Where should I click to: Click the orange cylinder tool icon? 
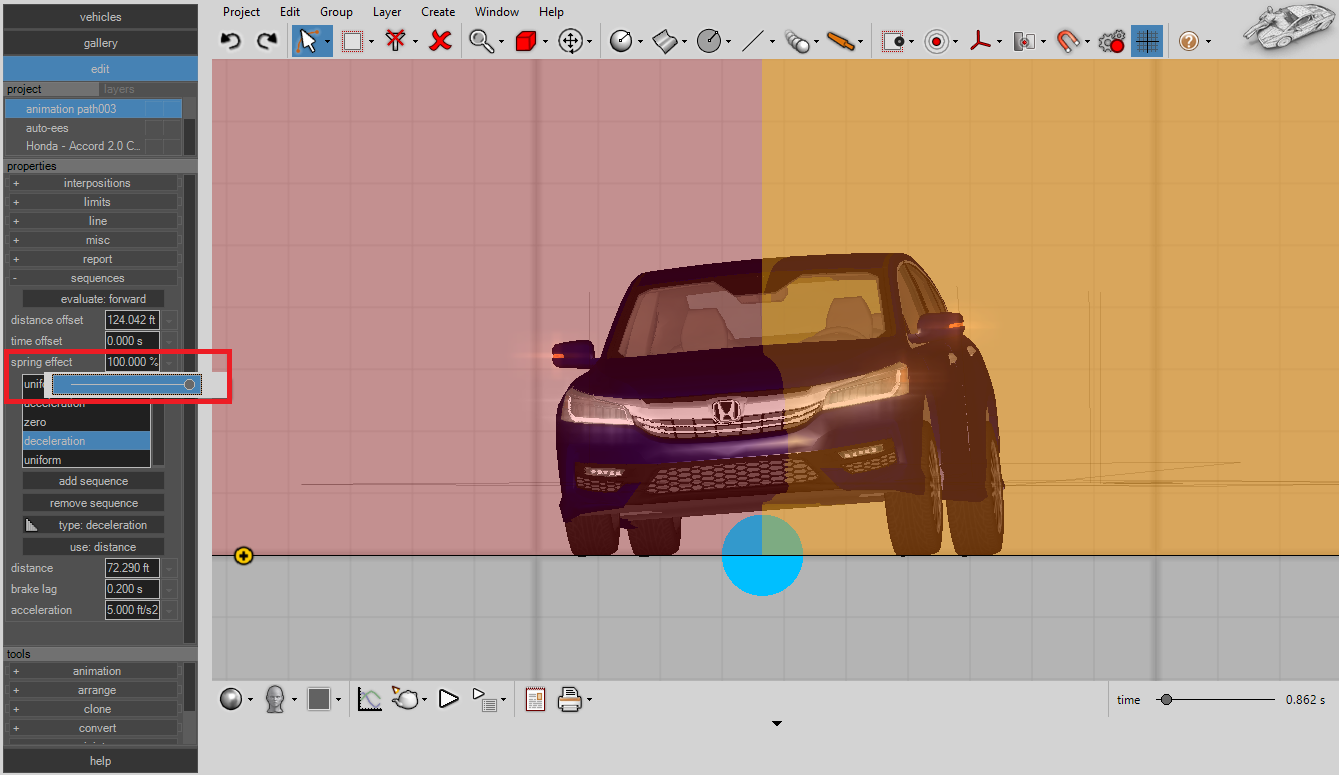842,41
